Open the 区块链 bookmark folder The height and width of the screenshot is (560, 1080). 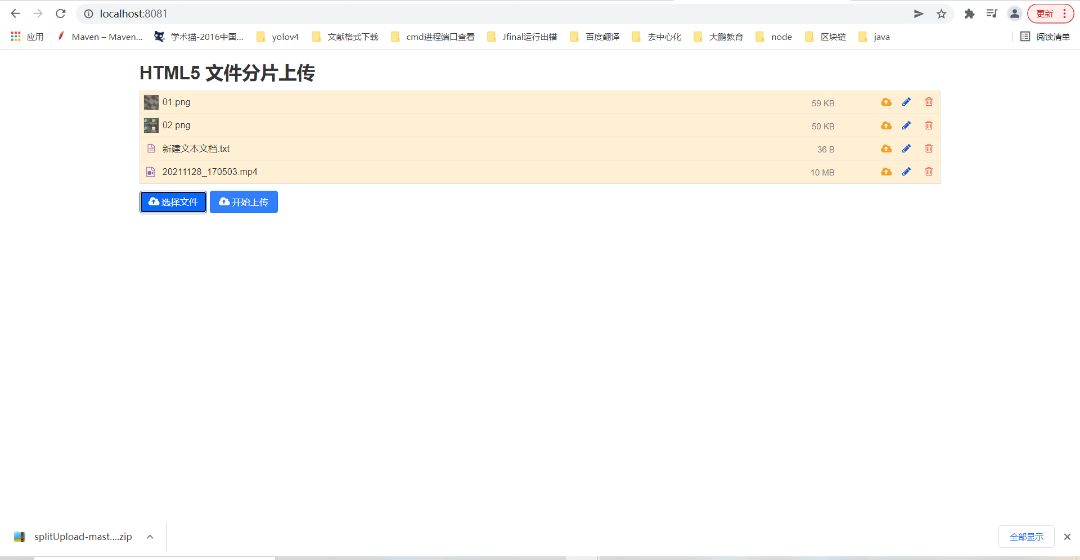825,37
